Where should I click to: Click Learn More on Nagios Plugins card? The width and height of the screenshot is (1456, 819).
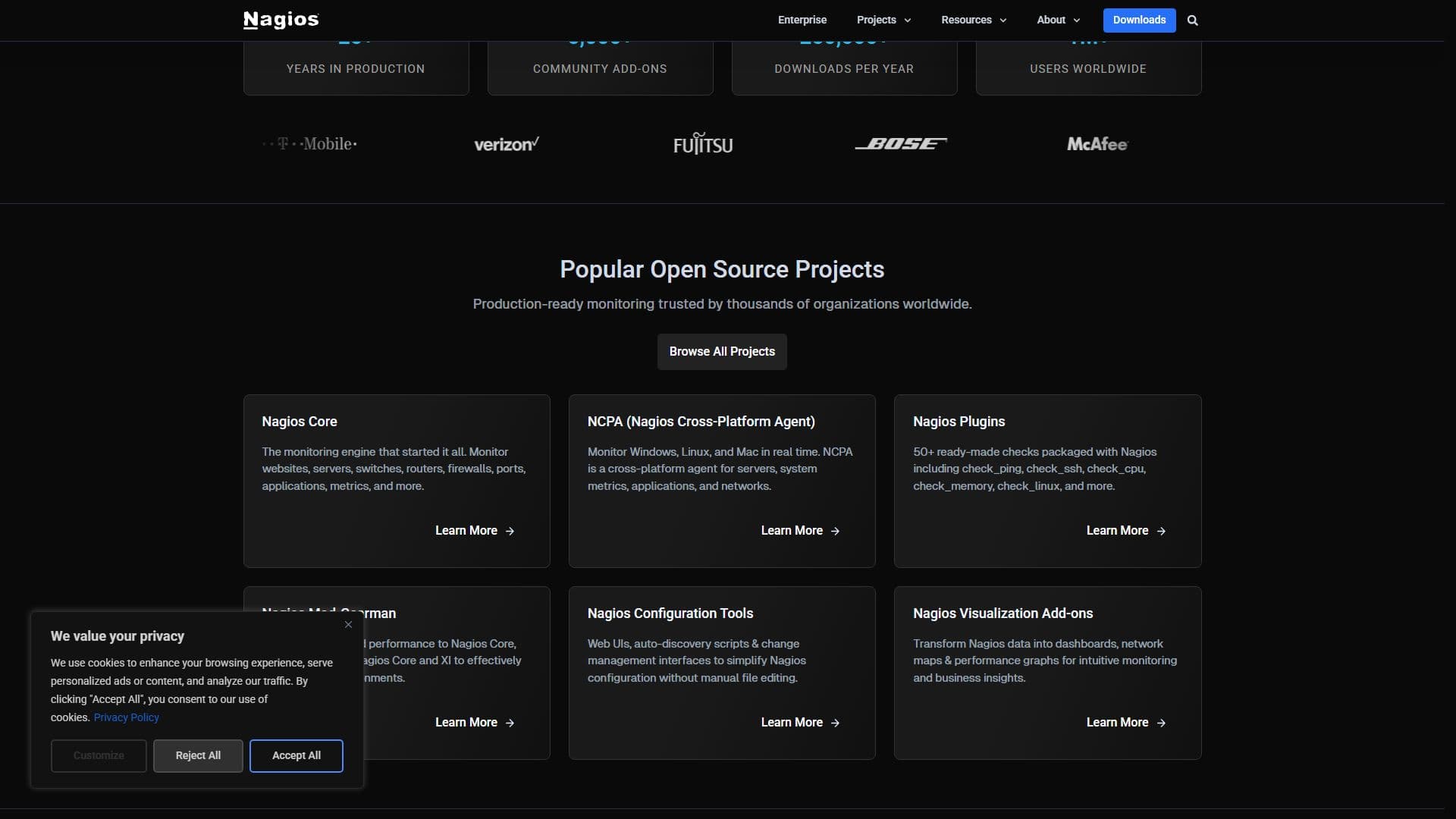click(1126, 531)
